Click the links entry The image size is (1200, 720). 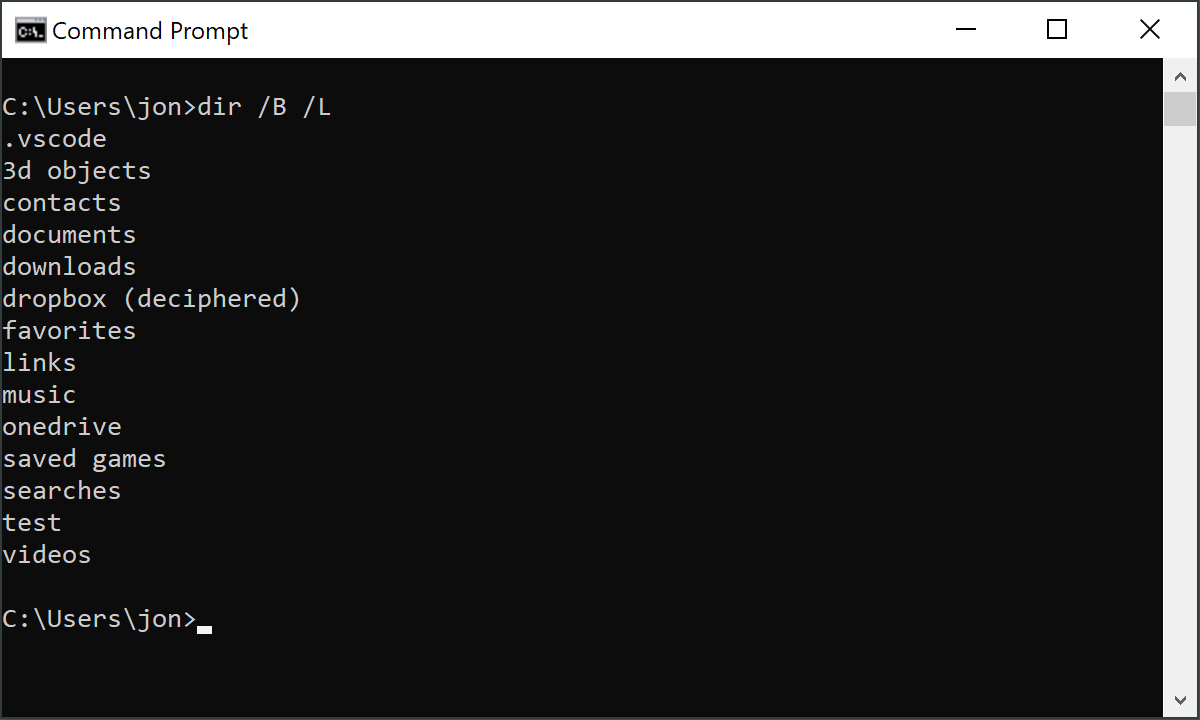39,362
